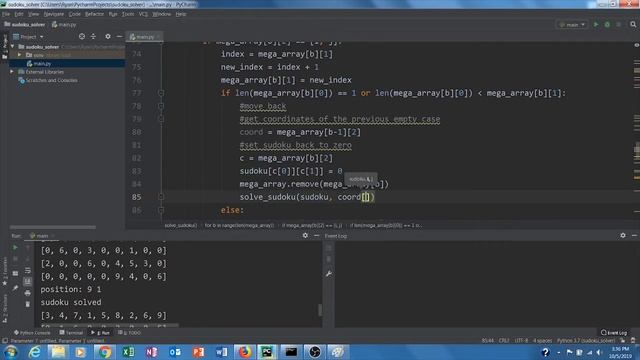Open Excel from the taskbar
640x360 pixels.
pos(128,352)
